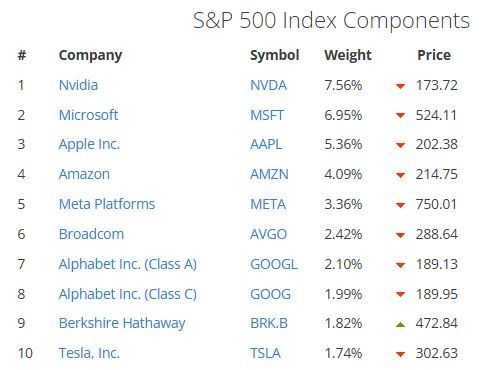This screenshot has width=481, height=370.
Task: Click the BRK.B ticker symbol
Action: (x=269, y=323)
